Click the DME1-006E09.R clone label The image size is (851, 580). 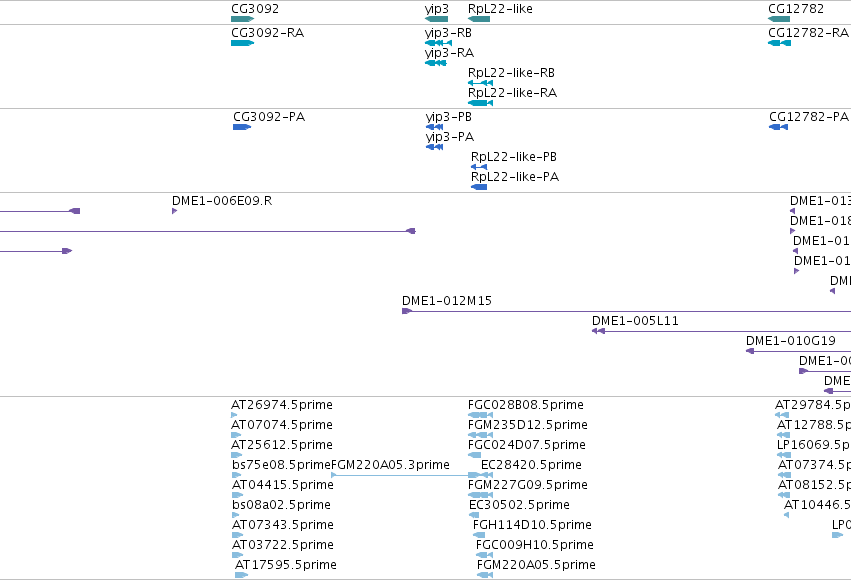click(222, 201)
